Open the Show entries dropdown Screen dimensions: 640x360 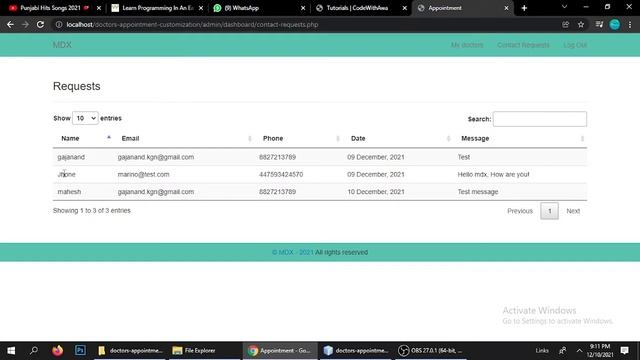[x=85, y=118]
